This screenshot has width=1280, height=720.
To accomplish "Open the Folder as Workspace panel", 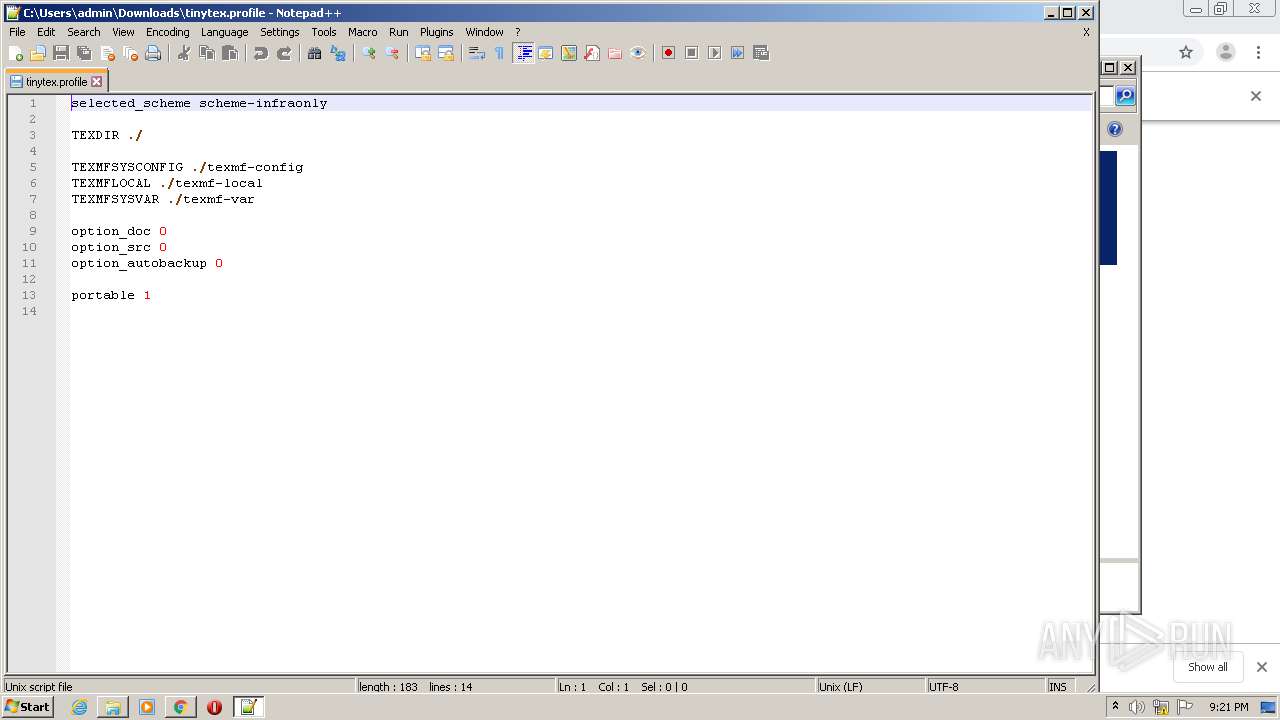I will click(615, 53).
